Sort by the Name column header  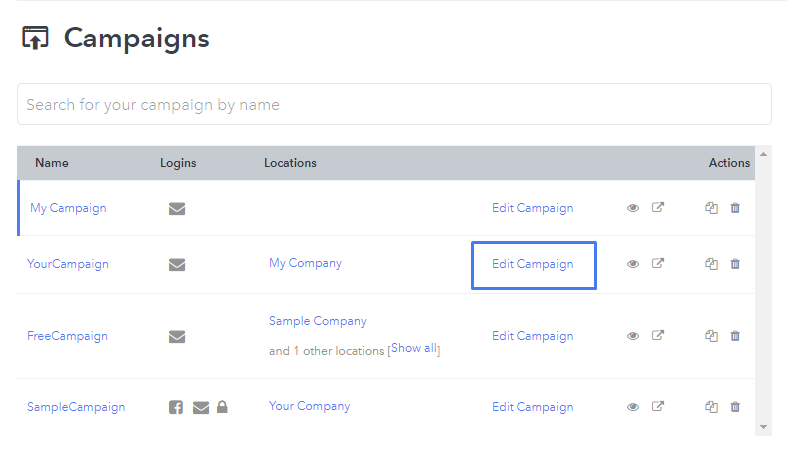52,163
